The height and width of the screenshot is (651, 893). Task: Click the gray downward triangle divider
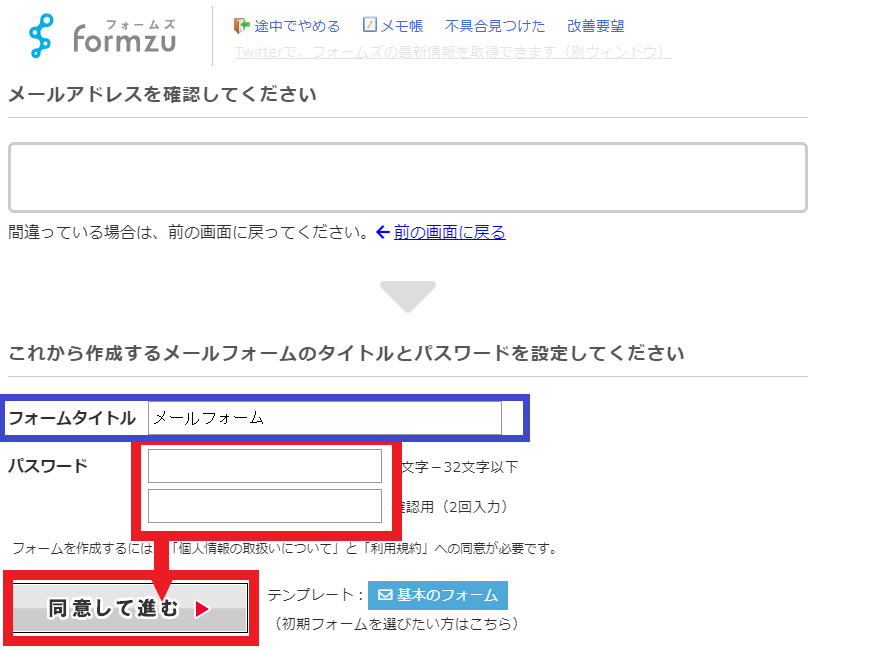tap(408, 297)
